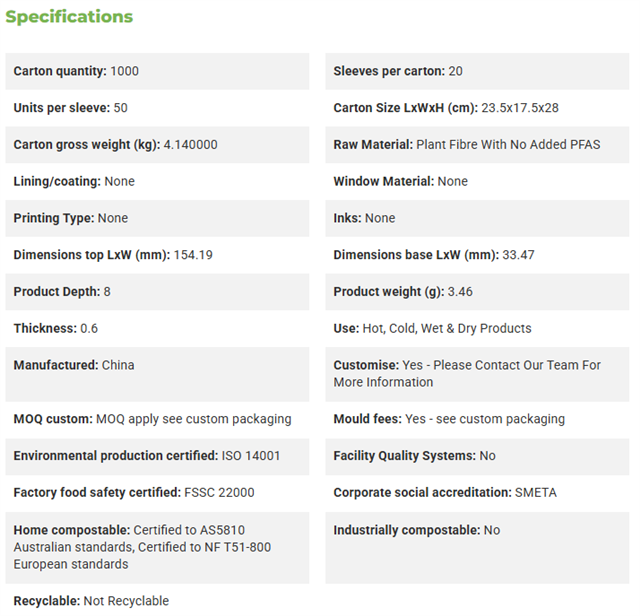Select Use Hot, Cold, Wet & Dry row

(x=477, y=328)
